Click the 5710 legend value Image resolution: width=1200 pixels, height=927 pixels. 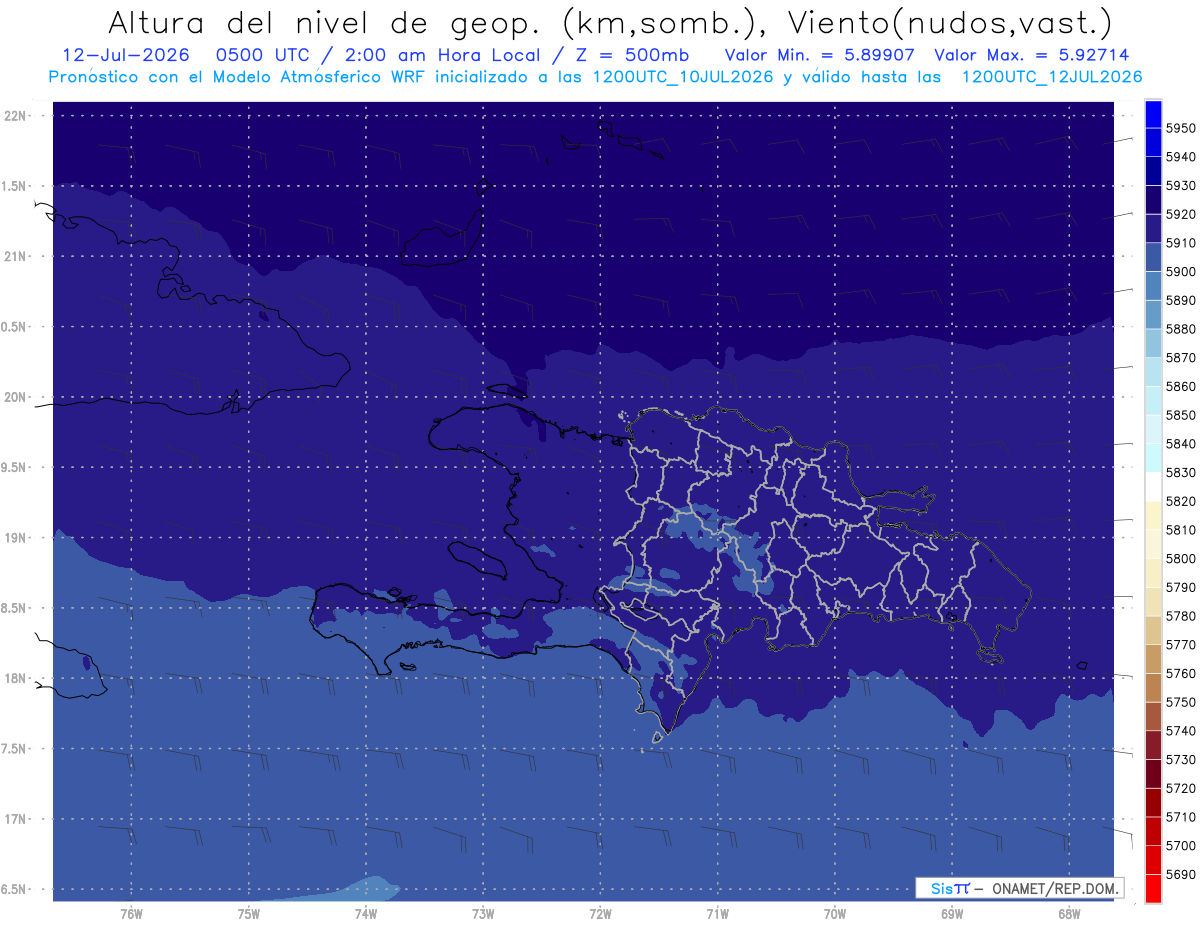coord(1181,816)
